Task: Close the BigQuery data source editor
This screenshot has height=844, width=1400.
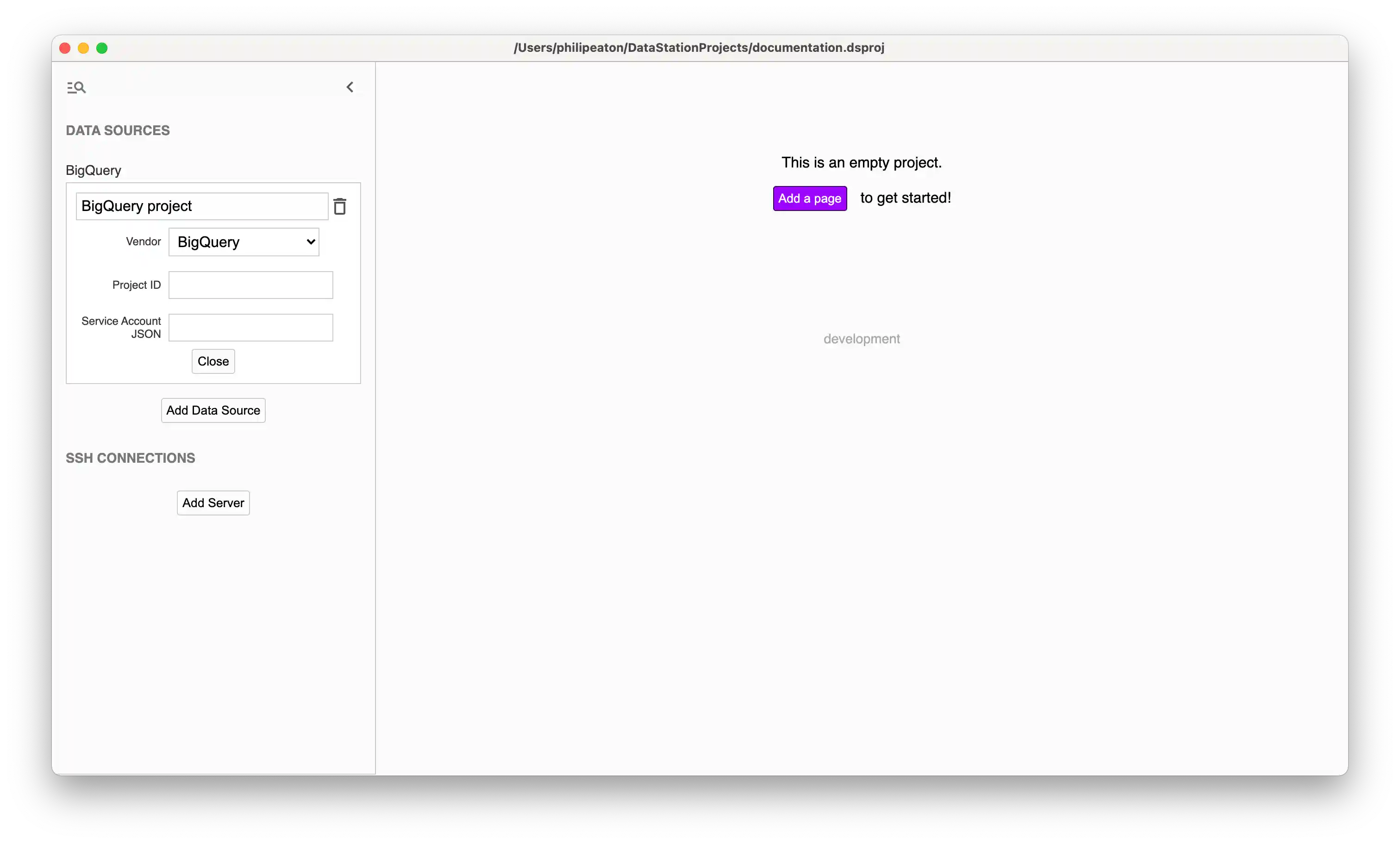Action: [x=213, y=361]
